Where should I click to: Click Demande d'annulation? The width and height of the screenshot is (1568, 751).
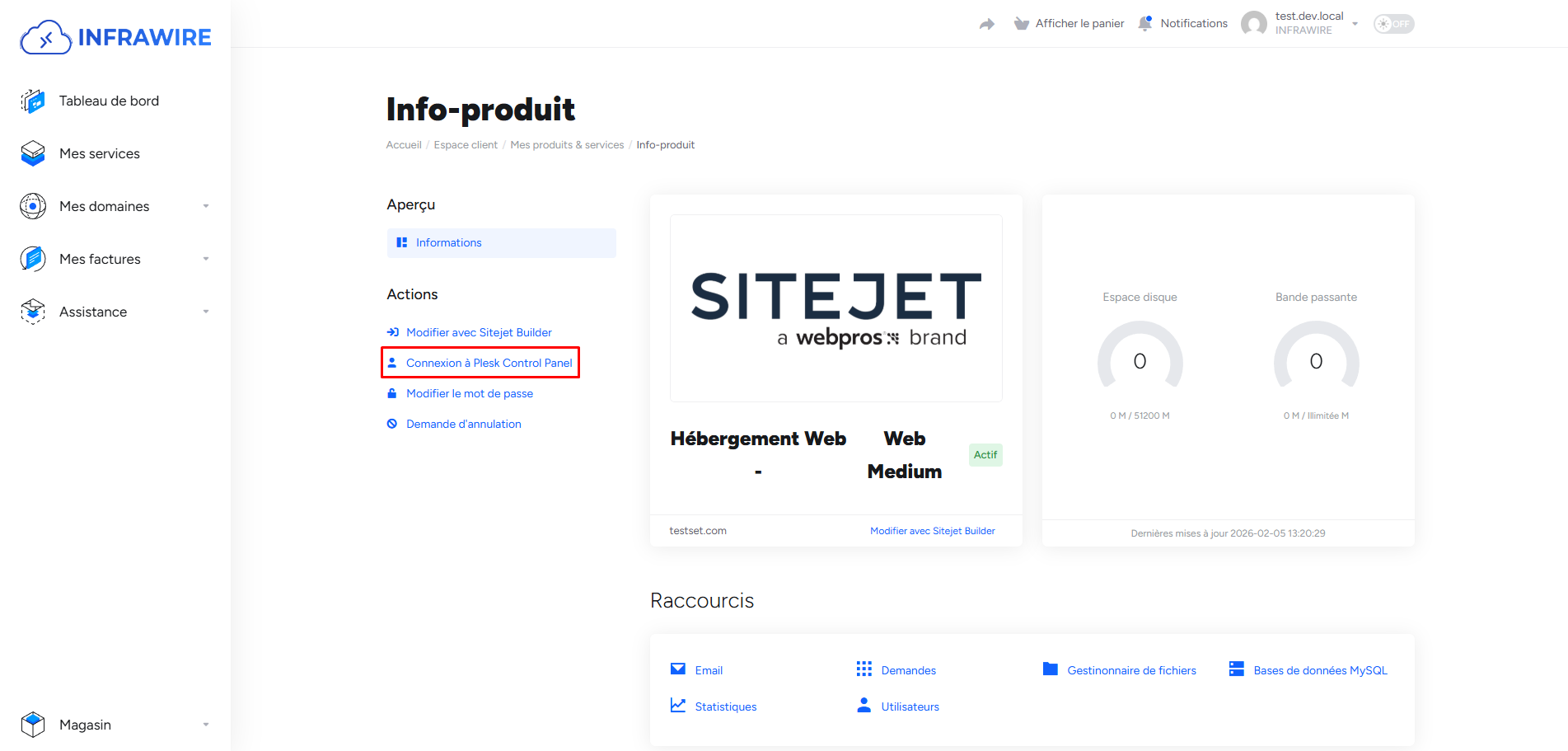[x=463, y=424]
